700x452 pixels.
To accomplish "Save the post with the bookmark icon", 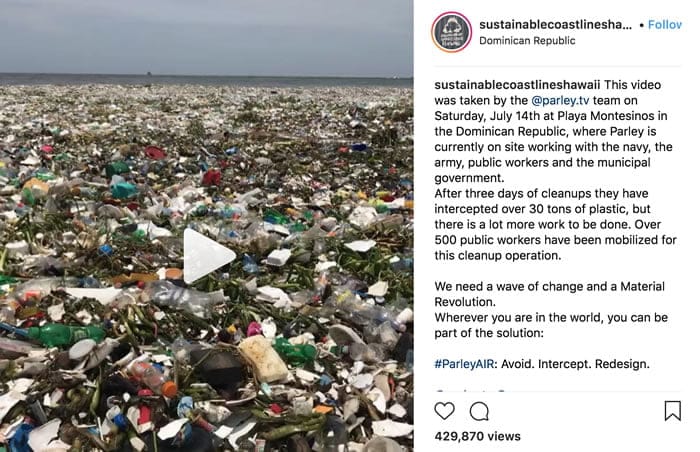I will pyautogui.click(x=672, y=411).
